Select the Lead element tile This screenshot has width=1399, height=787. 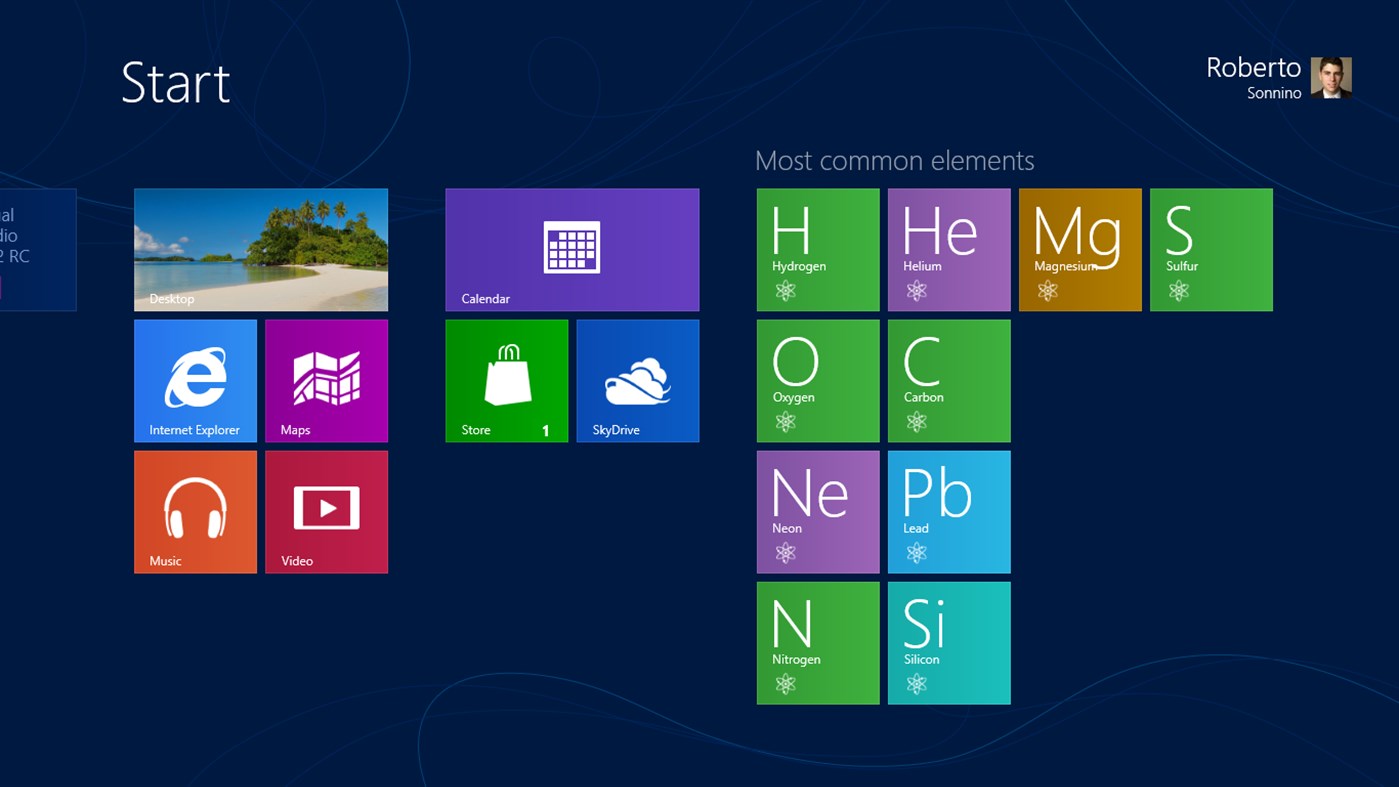coord(948,511)
